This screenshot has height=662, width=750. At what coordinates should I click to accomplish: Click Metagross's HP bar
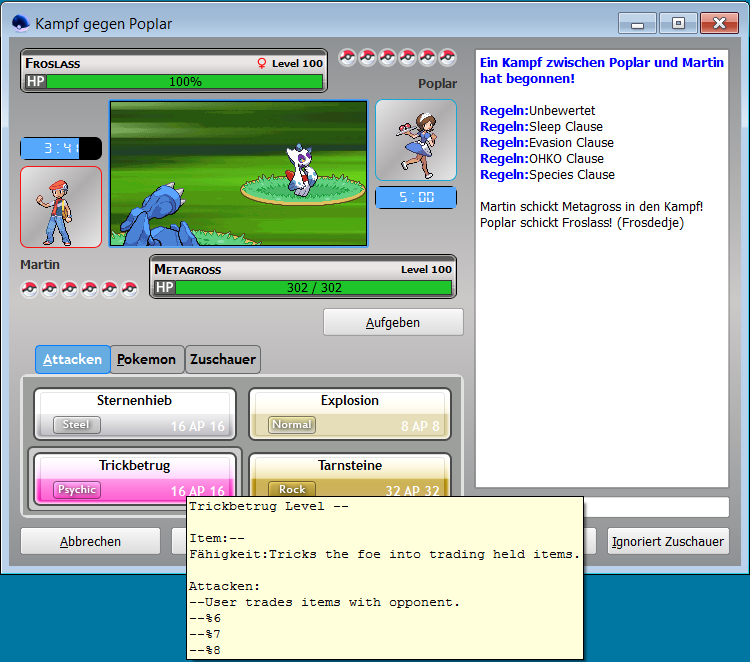[313, 288]
